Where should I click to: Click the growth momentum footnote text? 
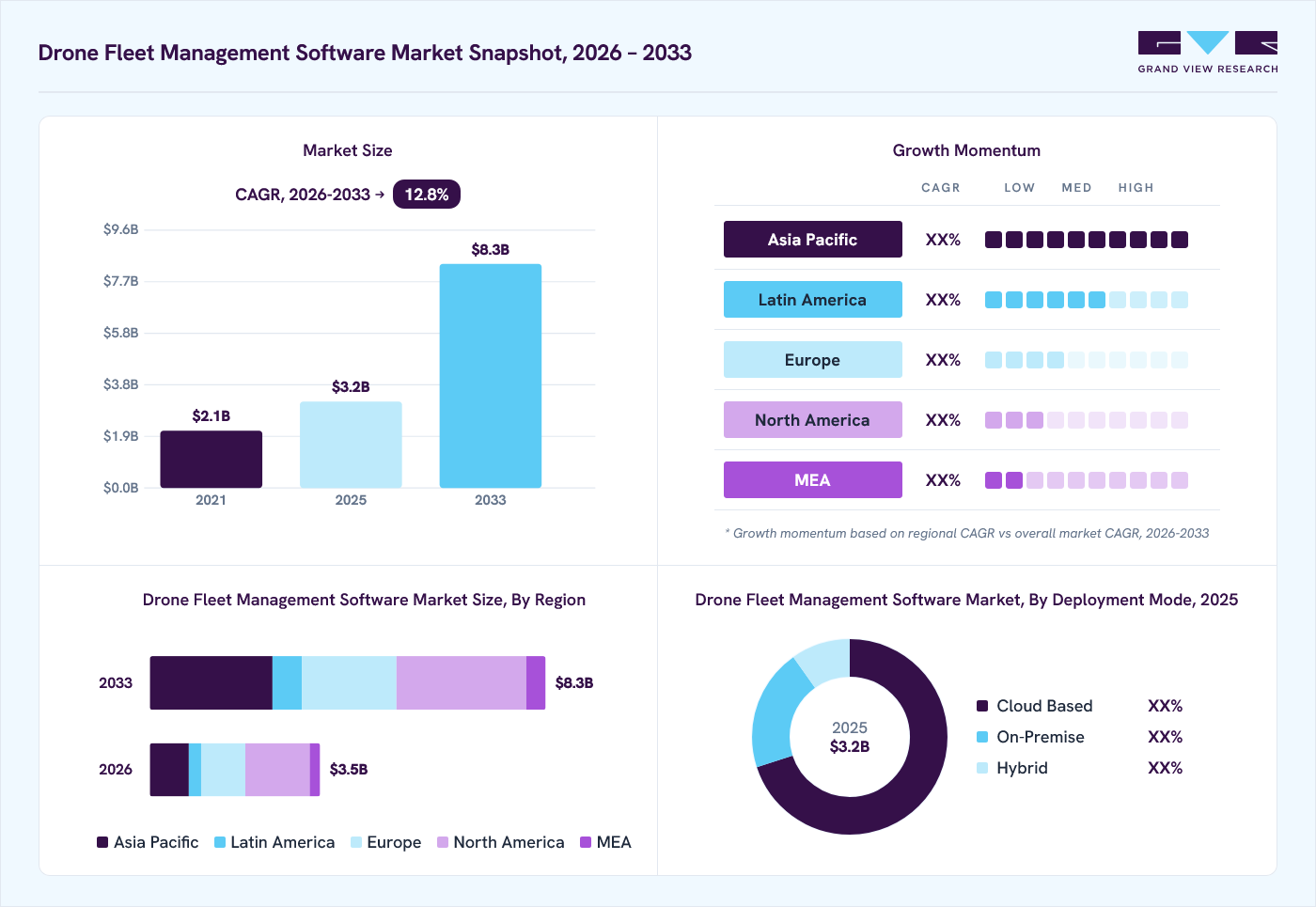(967, 533)
